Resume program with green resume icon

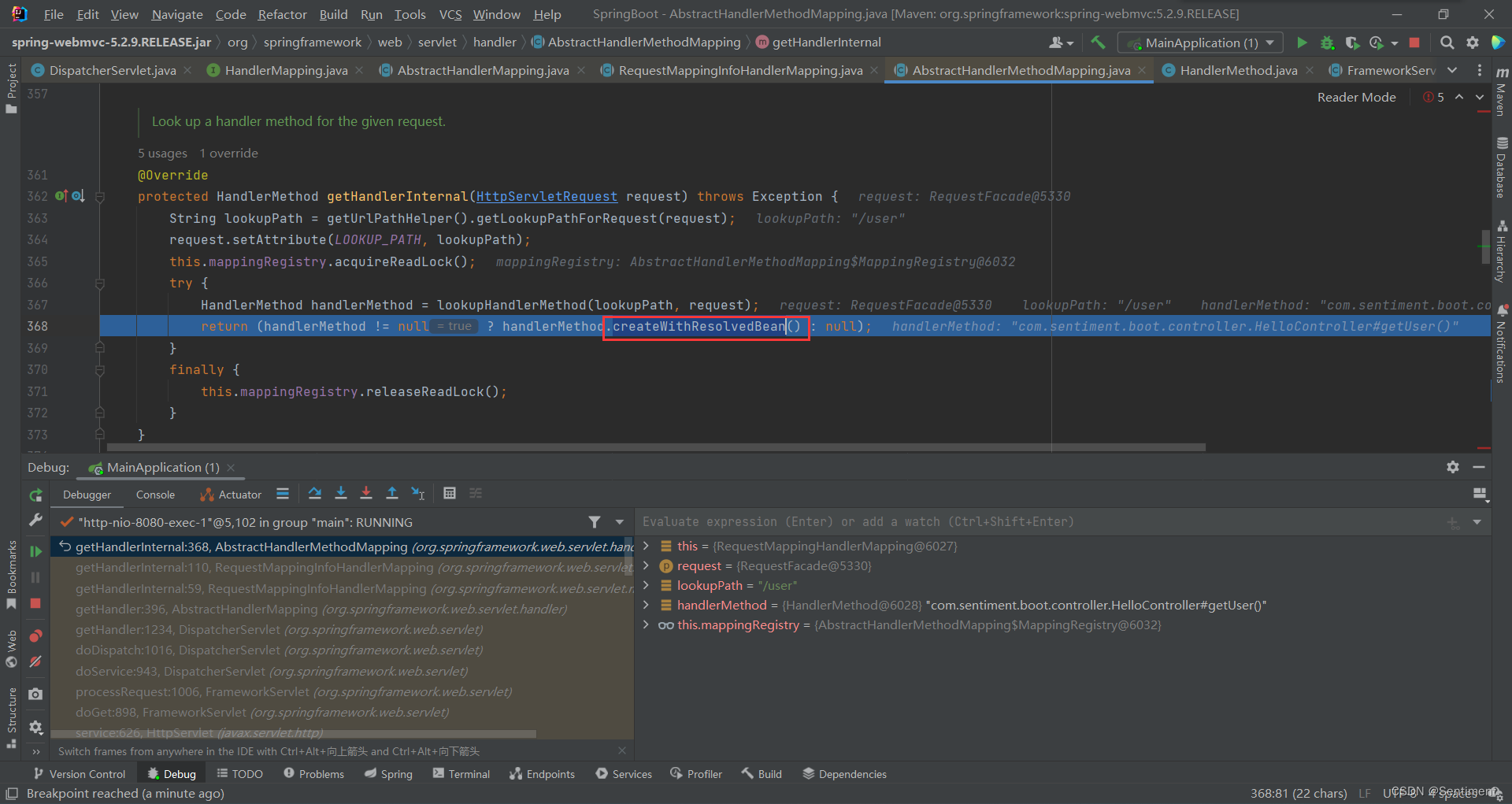point(35,551)
